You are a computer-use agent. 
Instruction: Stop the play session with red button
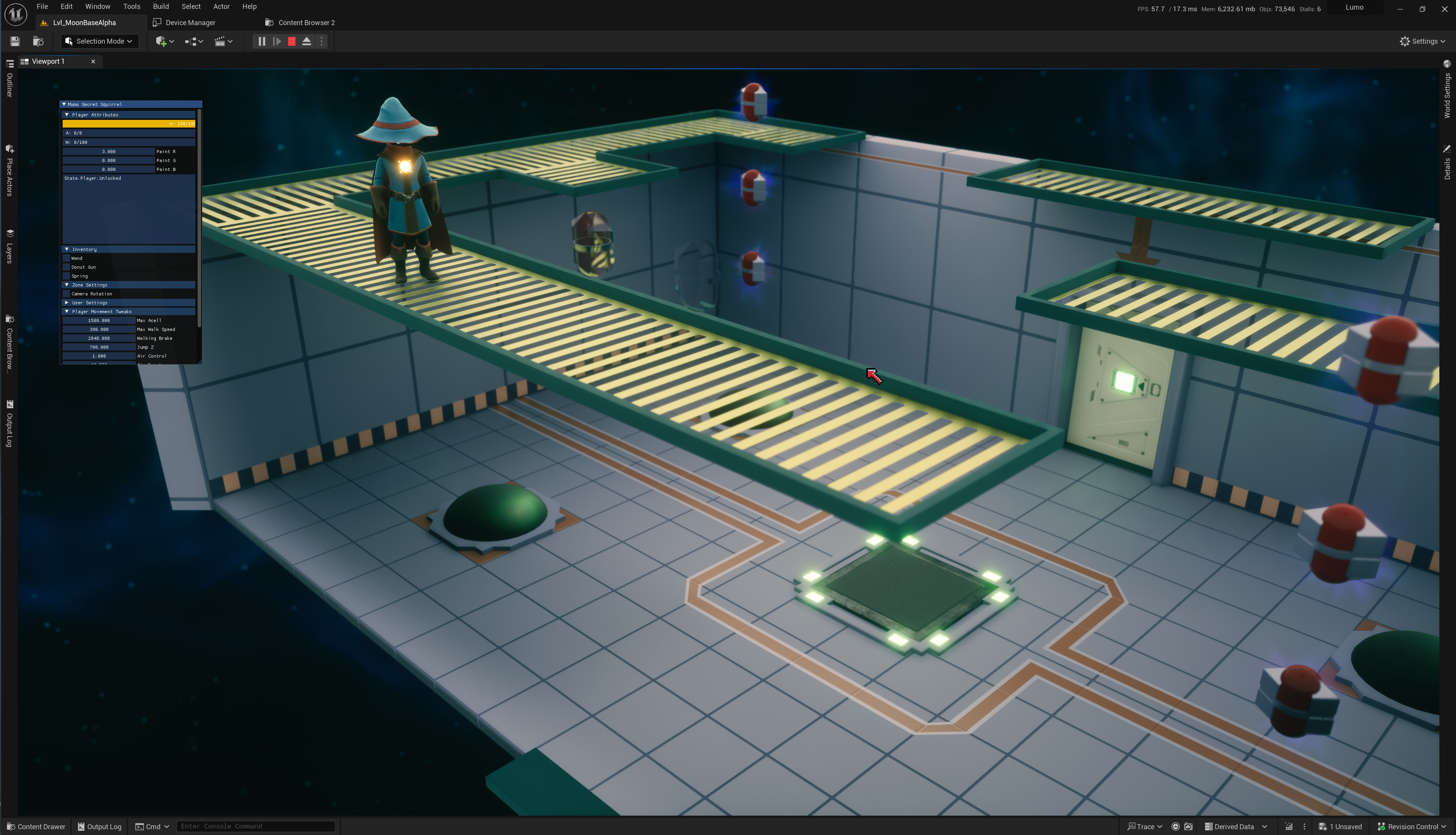292,41
